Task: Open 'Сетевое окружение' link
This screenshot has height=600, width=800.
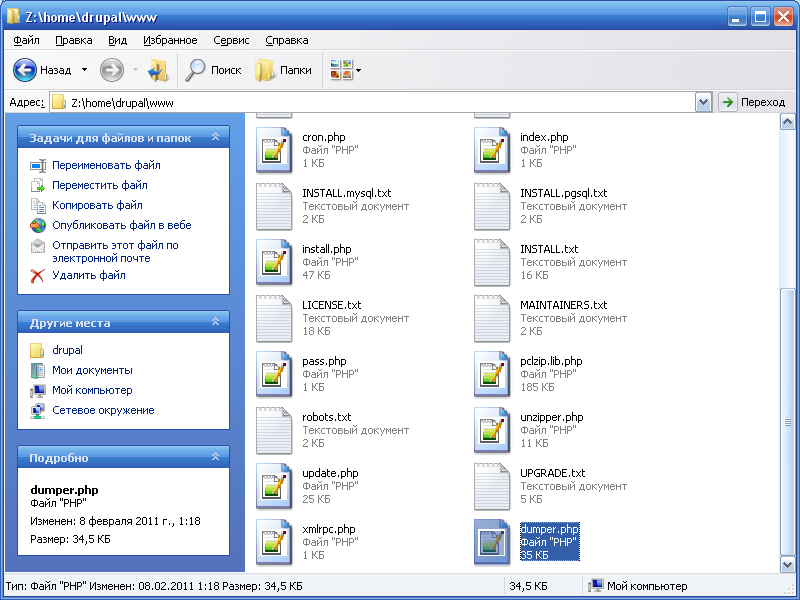Action: (x=103, y=410)
